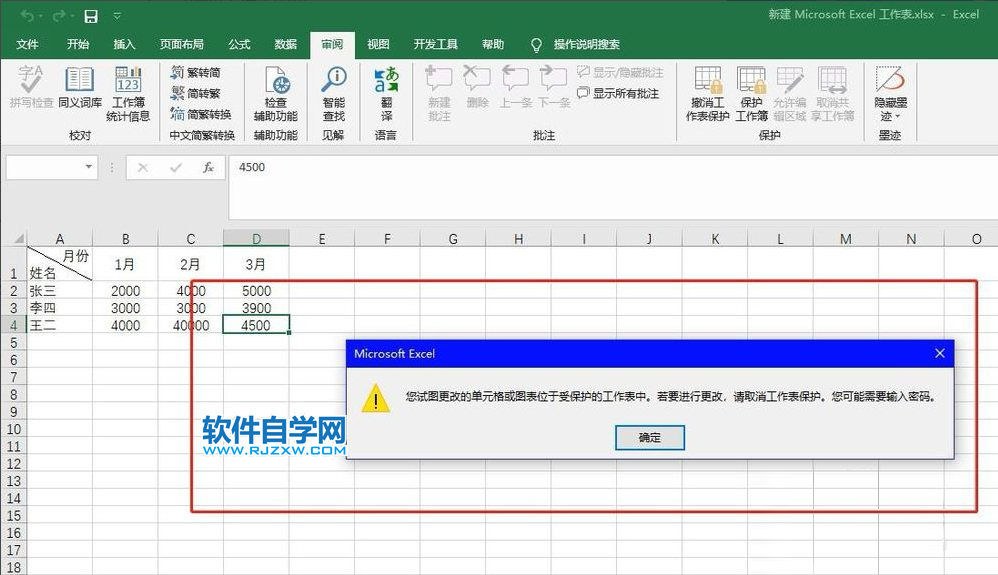Select cell with value 2000
Image resolution: width=998 pixels, height=575 pixels.
pyautogui.click(x=125, y=291)
